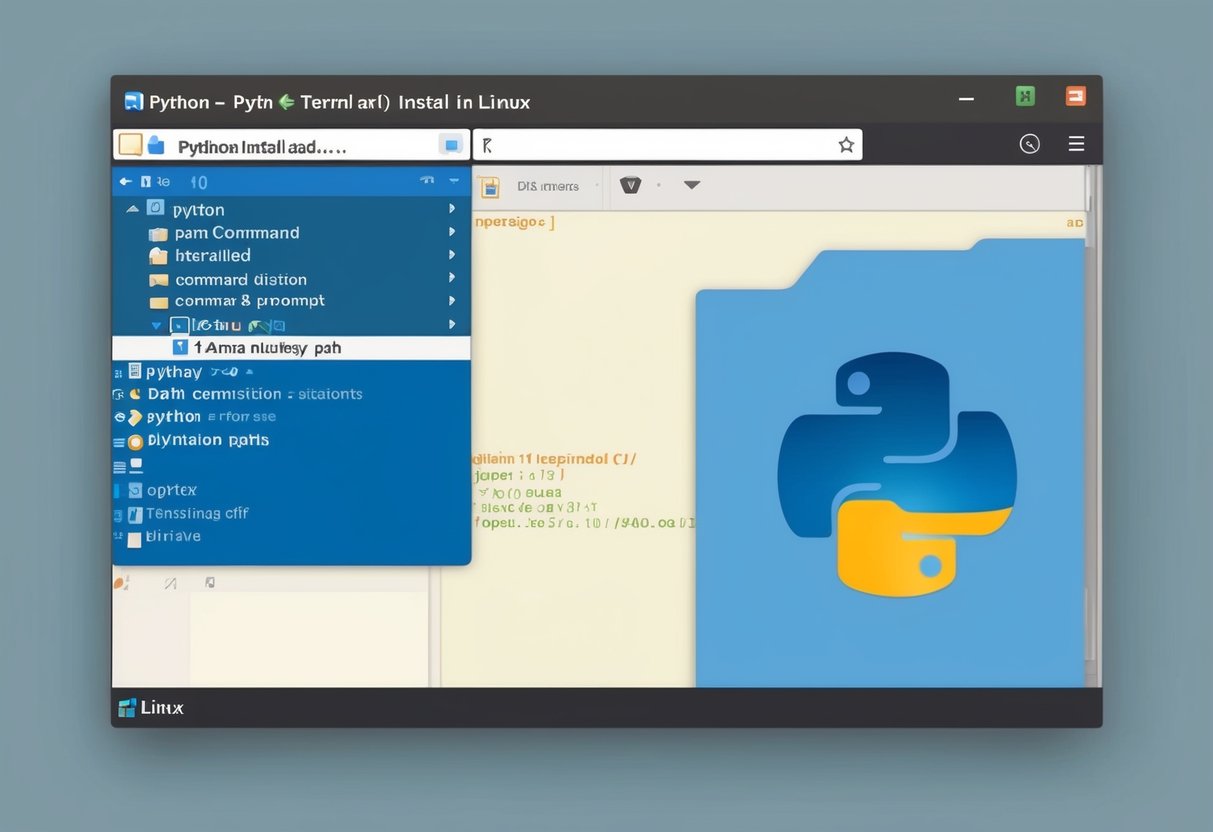Screen dimensions: 1213x832
Task: Open the hamburger menu in the top bar
Action: [1076, 144]
